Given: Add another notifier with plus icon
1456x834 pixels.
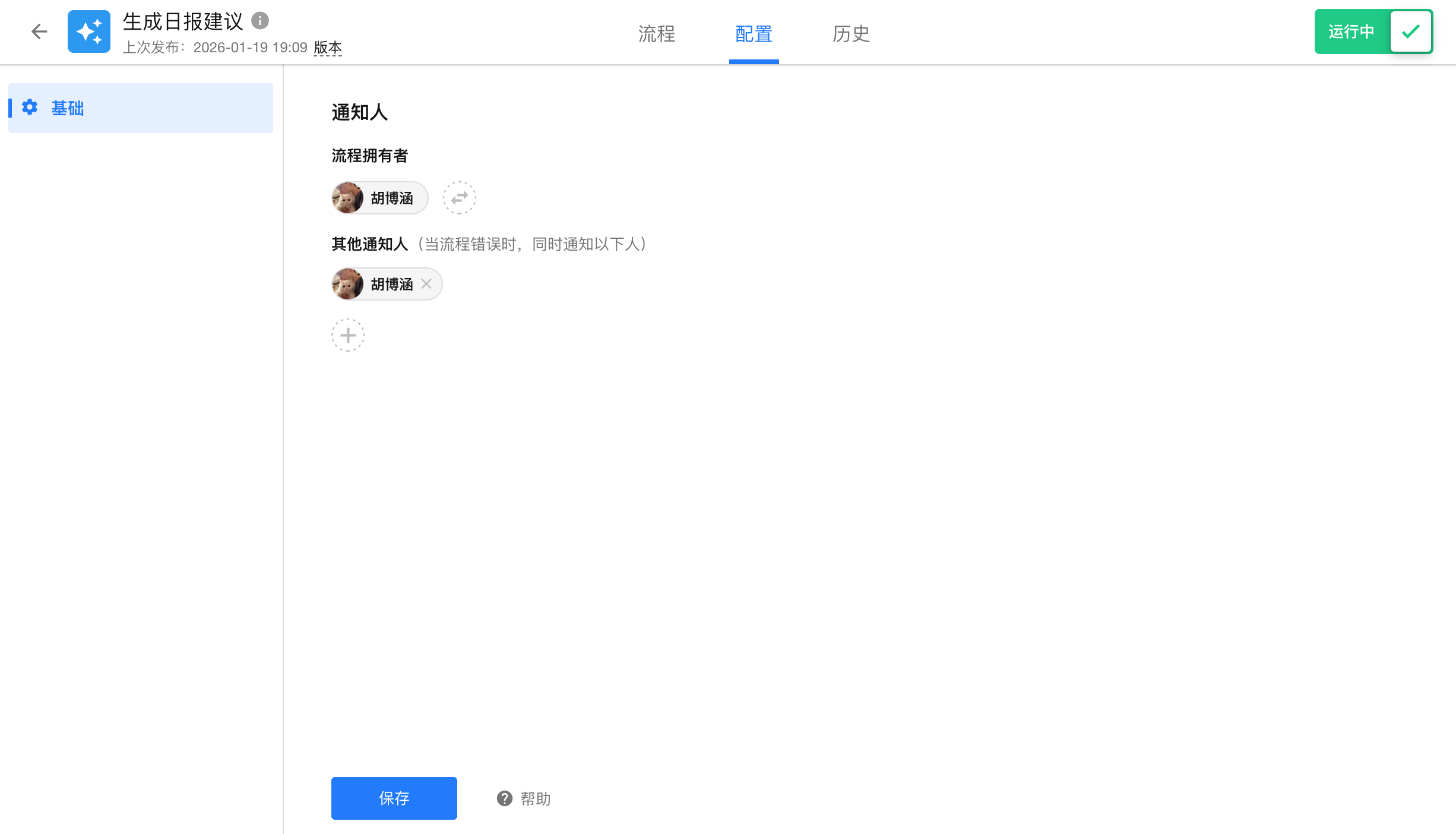Looking at the screenshot, I should tap(348, 335).
